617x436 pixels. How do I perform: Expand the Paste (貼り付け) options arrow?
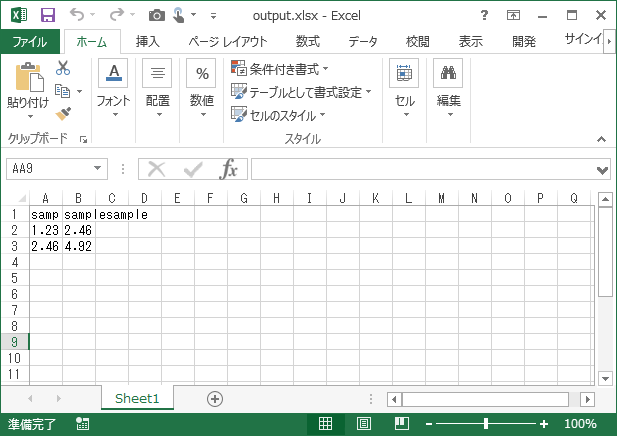[x=30, y=116]
